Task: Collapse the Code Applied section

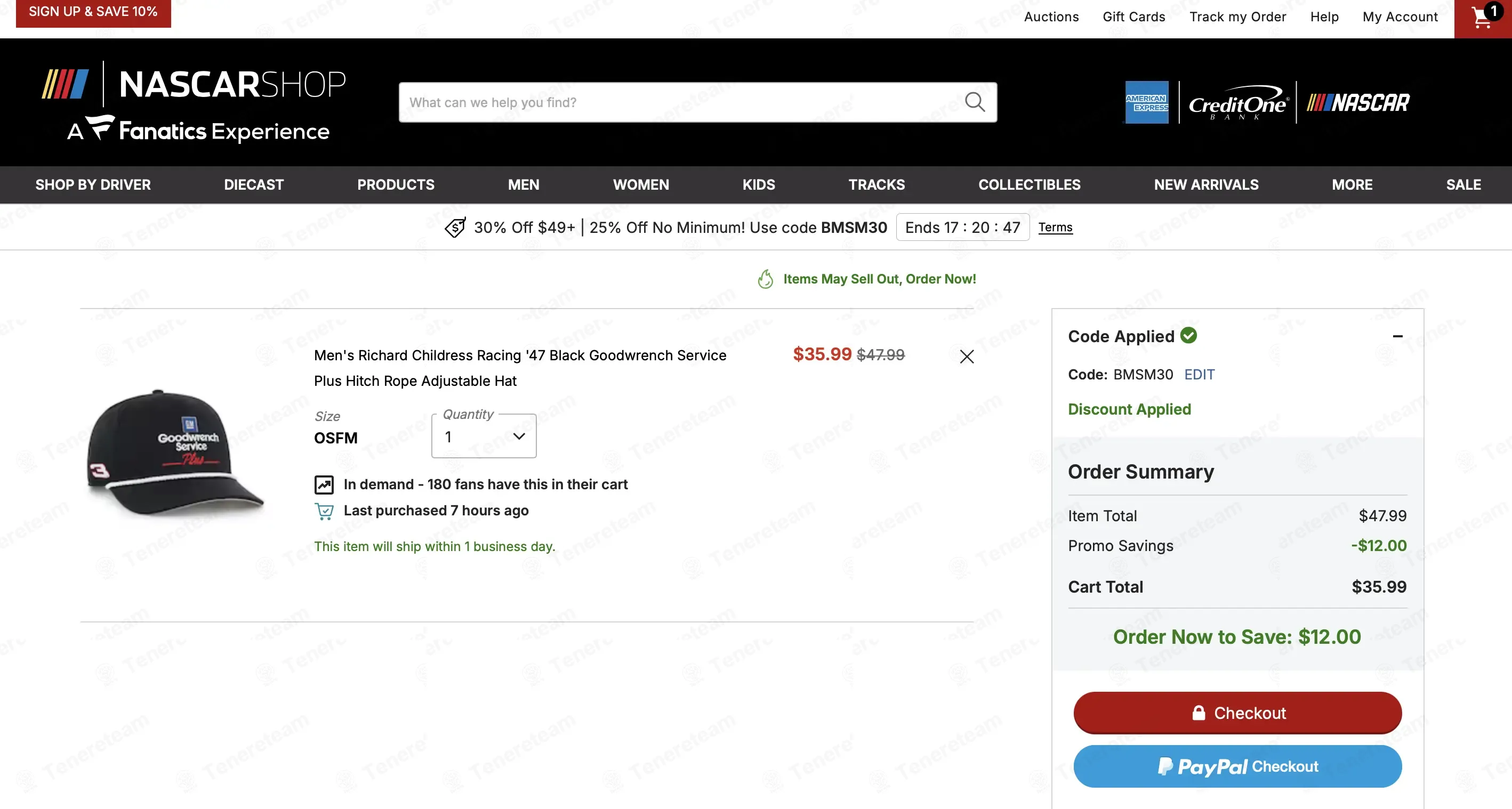Action: click(x=1397, y=336)
